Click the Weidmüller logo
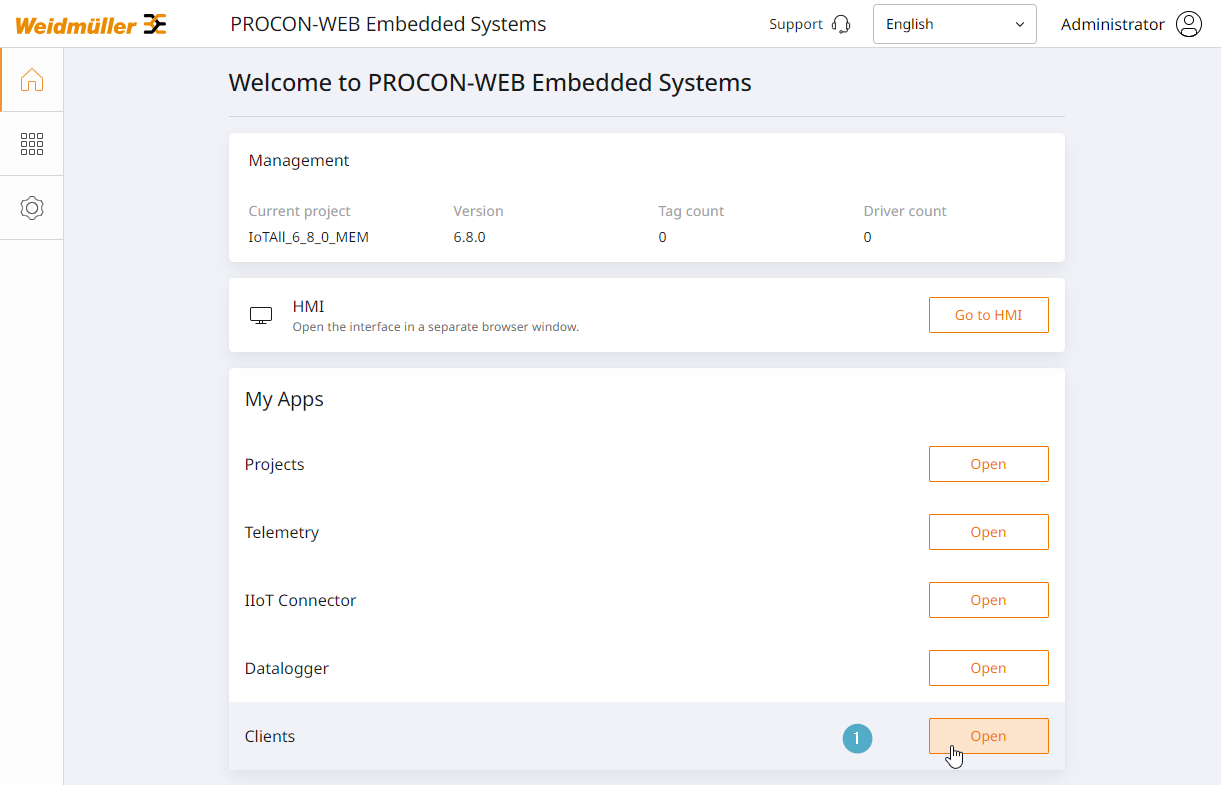The width and height of the screenshot is (1221, 785). point(91,24)
